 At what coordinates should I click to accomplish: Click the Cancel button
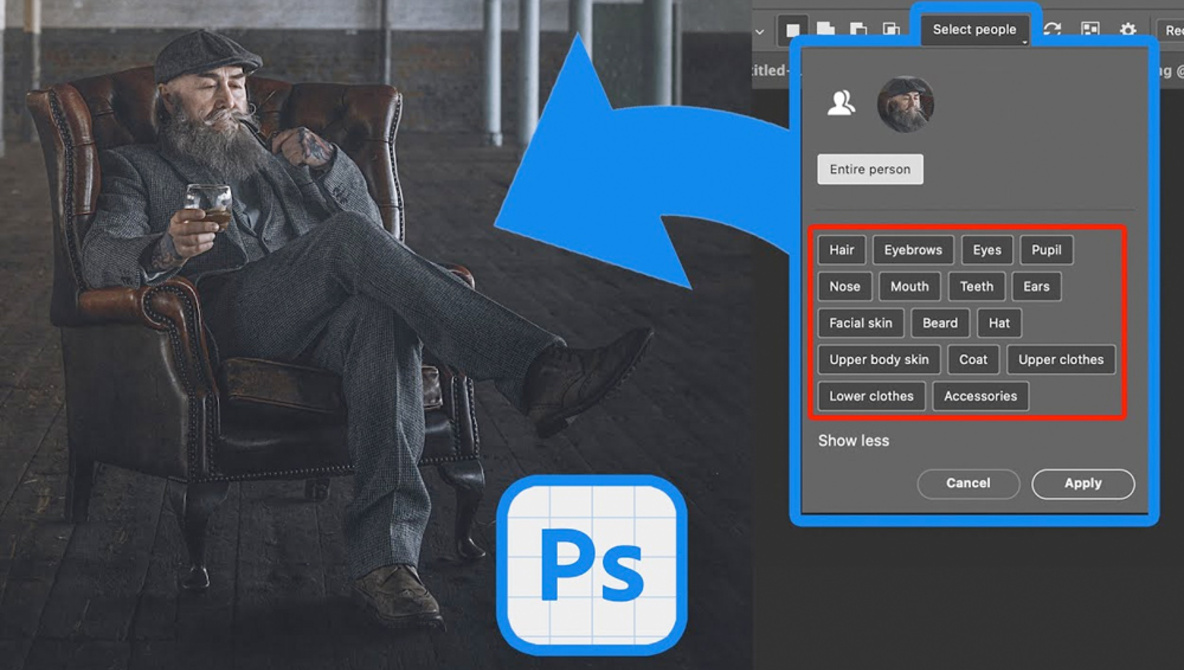pos(968,483)
